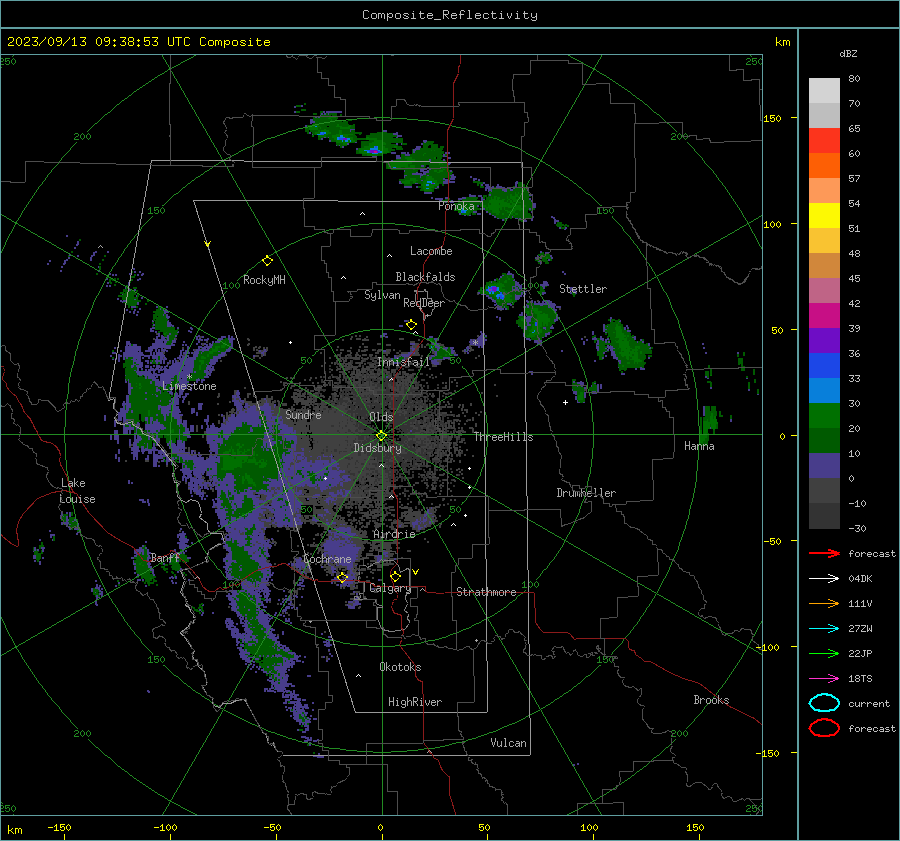The width and height of the screenshot is (900, 841).
Task: Click the dBZ legend heading
Action: coord(848,53)
